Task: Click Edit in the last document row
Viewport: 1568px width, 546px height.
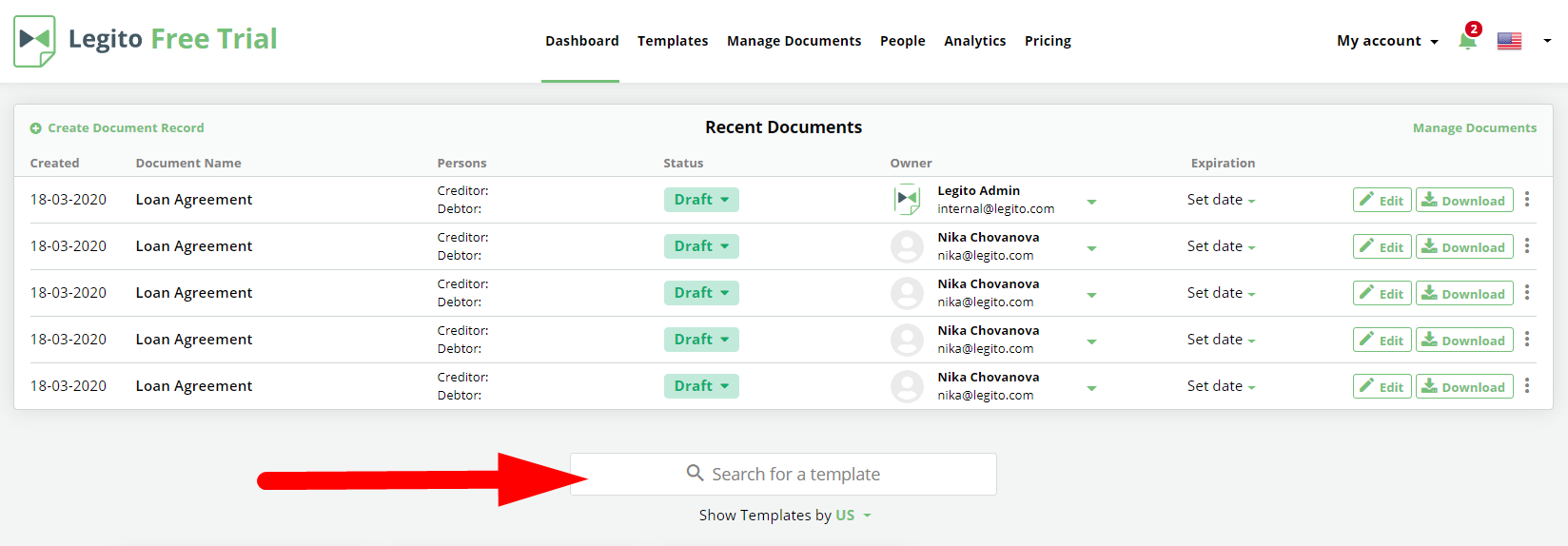Action: 1382,386
